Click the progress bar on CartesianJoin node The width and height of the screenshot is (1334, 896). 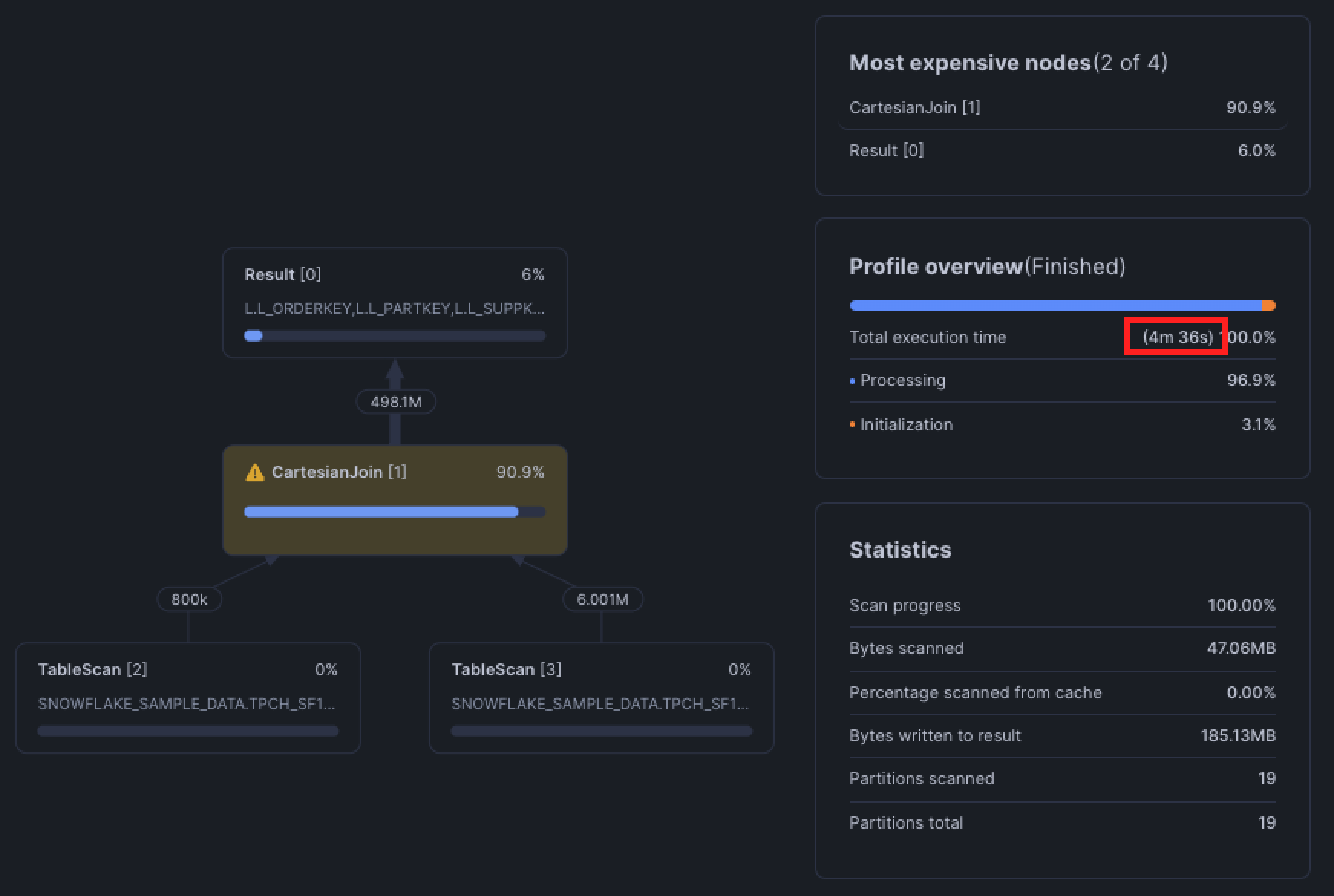click(x=394, y=511)
